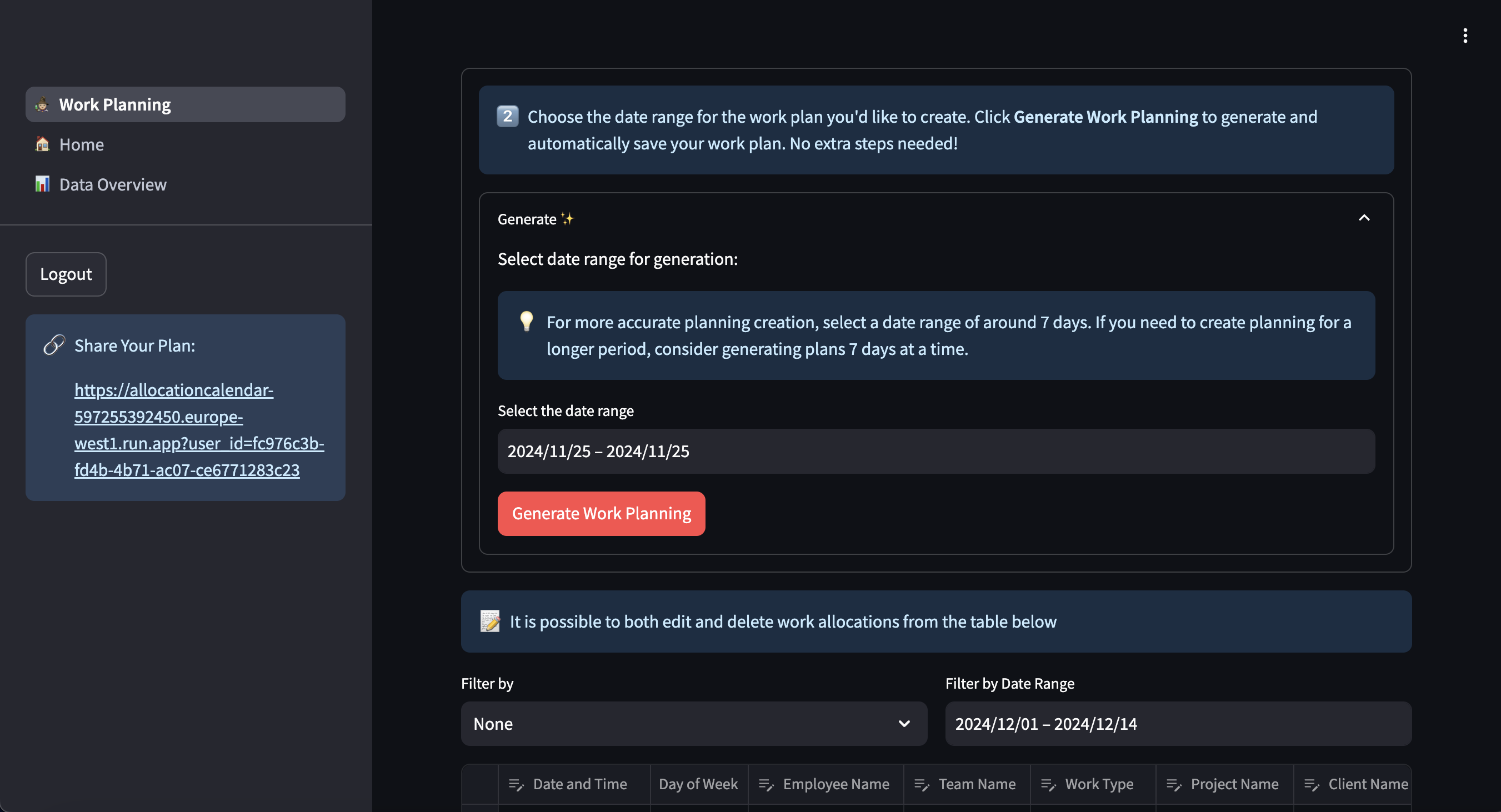Viewport: 1501px width, 812px height.
Task: Click editable icon on Project Name column
Action: [1174, 785]
